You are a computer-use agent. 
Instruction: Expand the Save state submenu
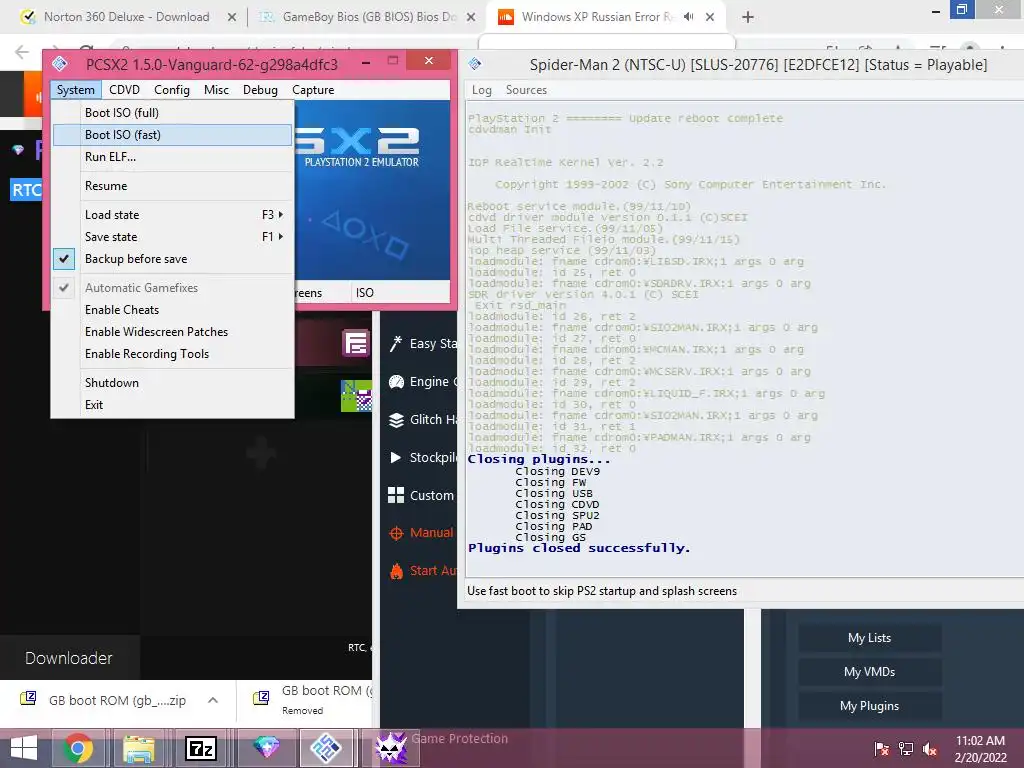pos(172,236)
